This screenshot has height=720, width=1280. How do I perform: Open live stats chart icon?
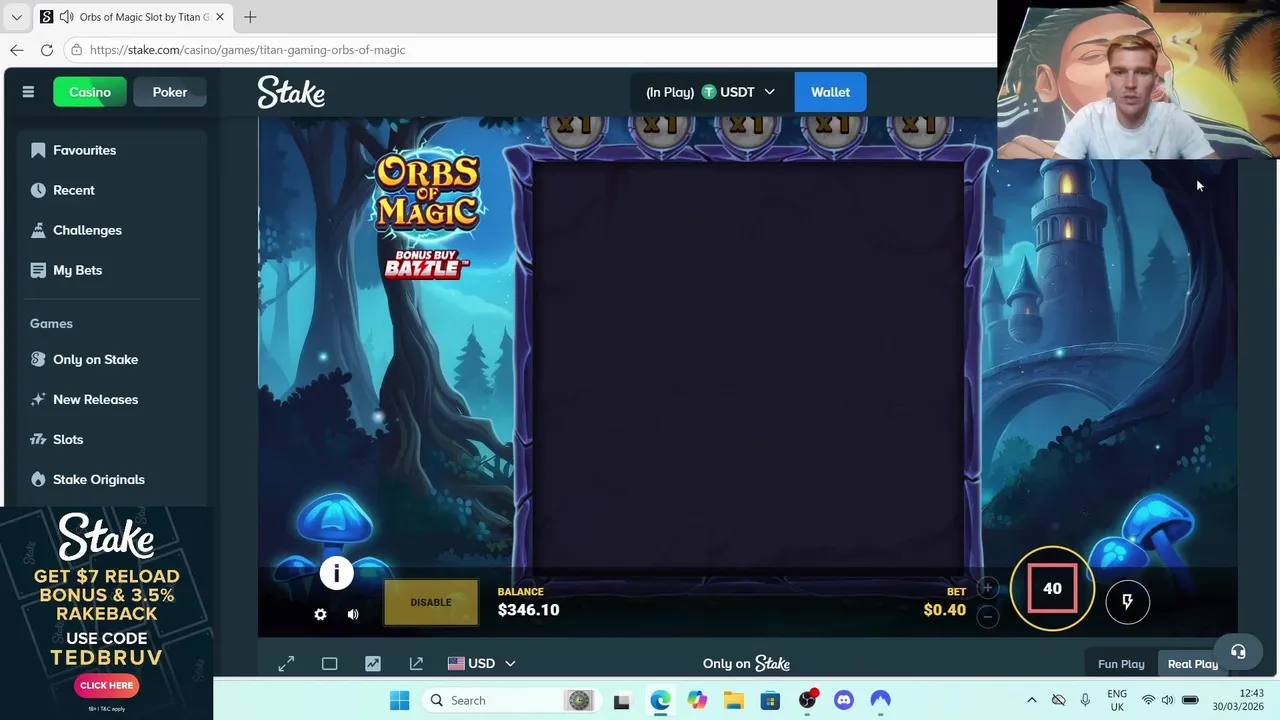coord(373,663)
